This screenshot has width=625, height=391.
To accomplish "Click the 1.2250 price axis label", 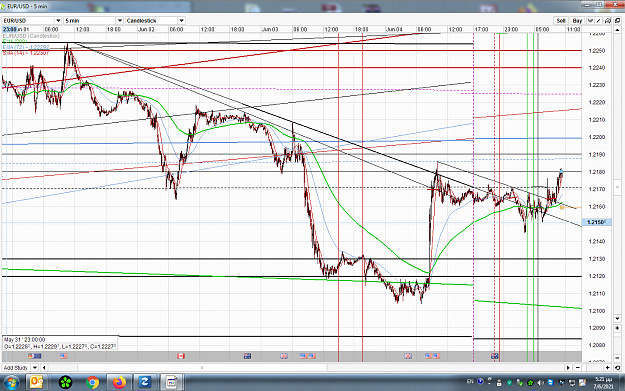I will tap(597, 51).
